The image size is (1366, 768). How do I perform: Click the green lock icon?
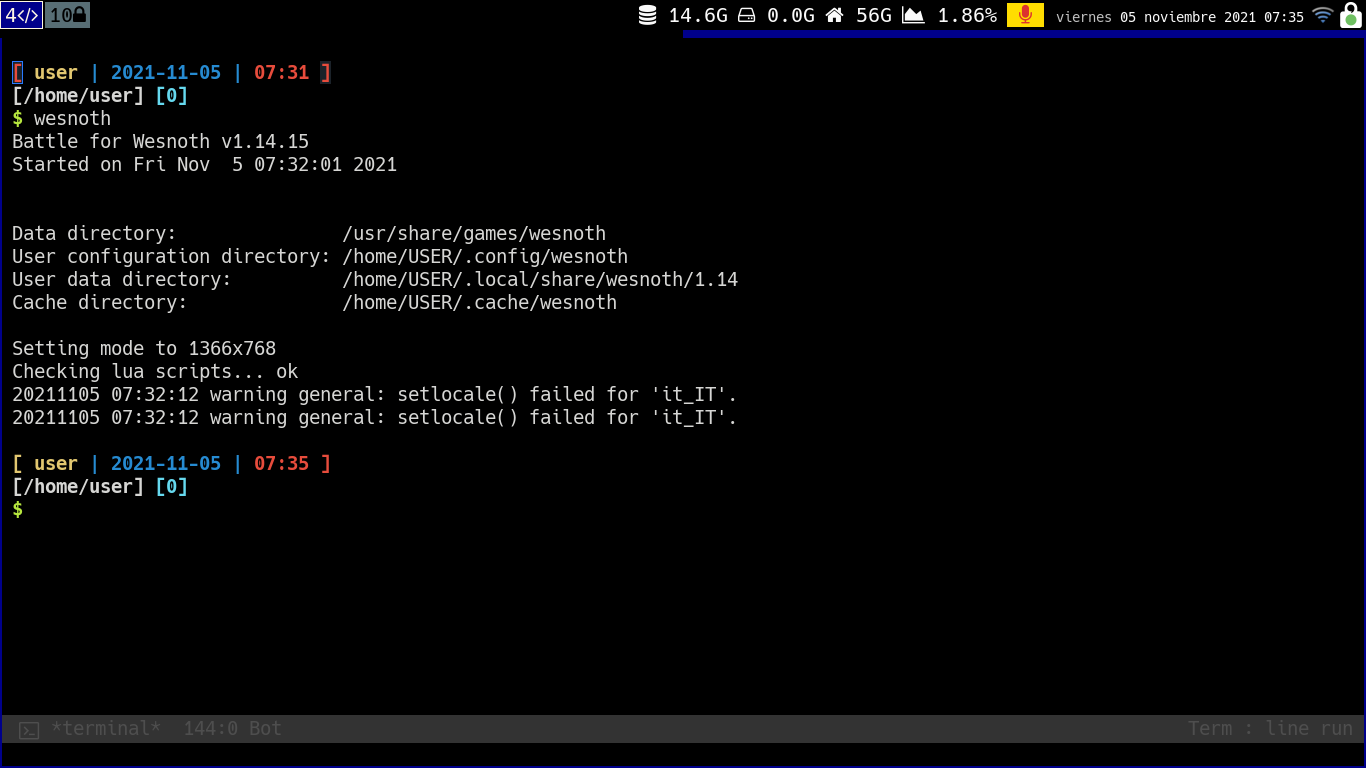(x=1351, y=15)
